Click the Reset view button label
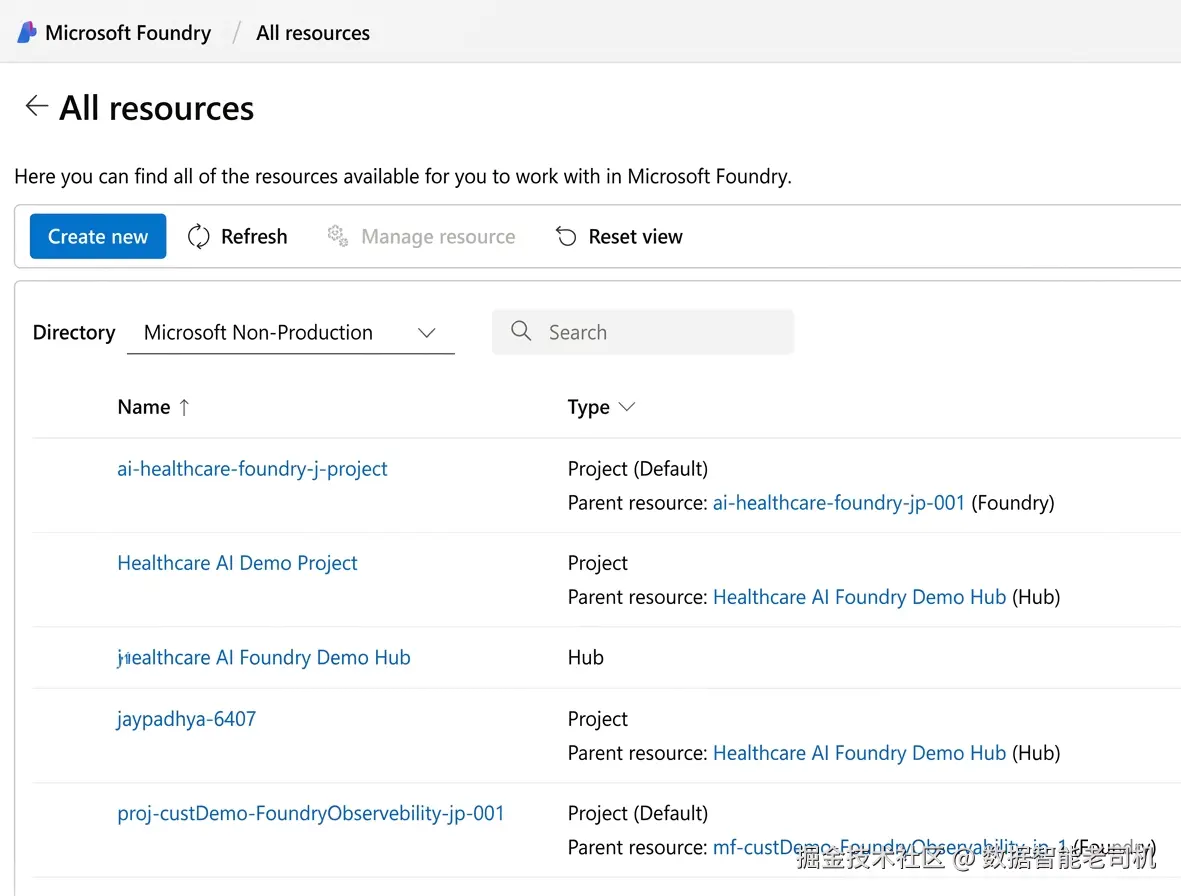 coord(636,236)
